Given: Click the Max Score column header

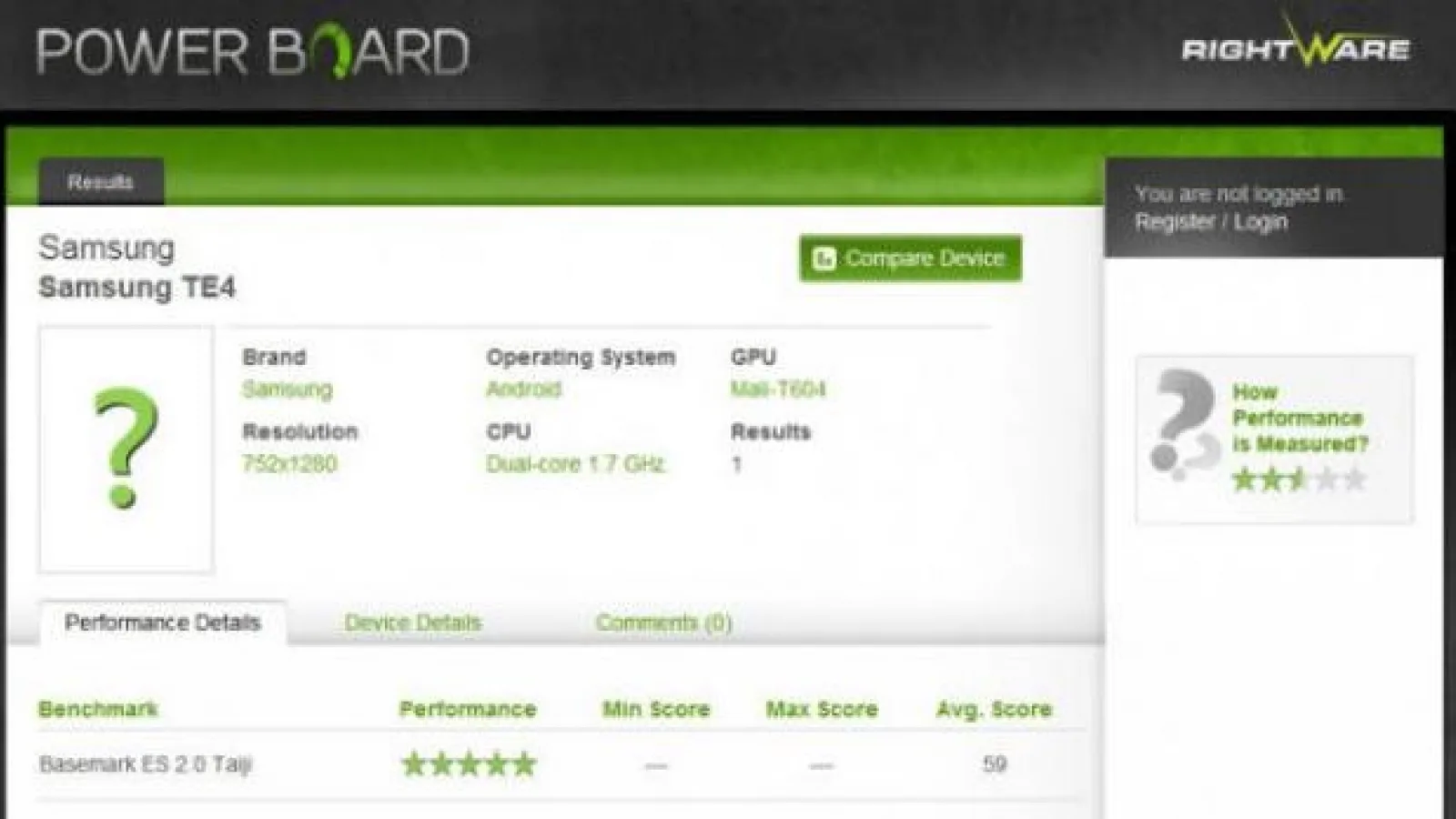Looking at the screenshot, I should pyautogui.click(x=822, y=709).
